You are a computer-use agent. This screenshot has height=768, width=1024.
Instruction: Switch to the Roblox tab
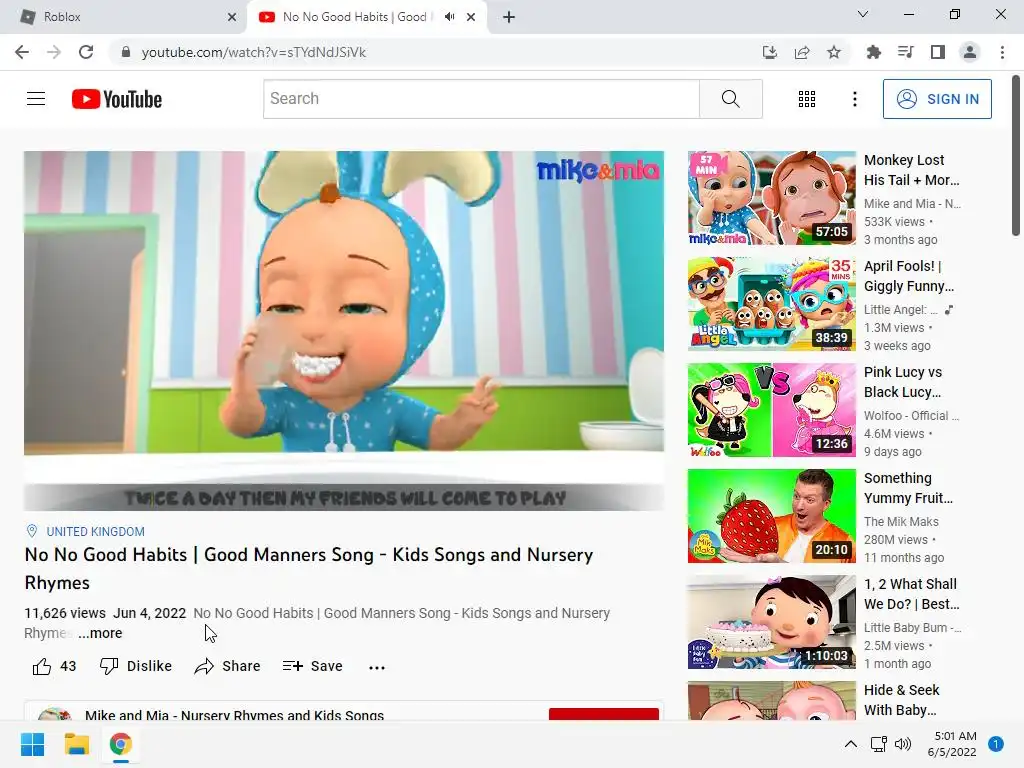coord(122,17)
